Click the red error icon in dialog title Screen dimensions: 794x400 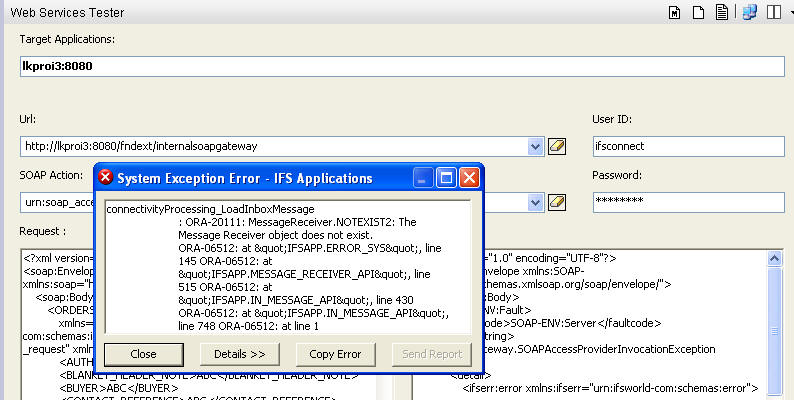[105, 177]
